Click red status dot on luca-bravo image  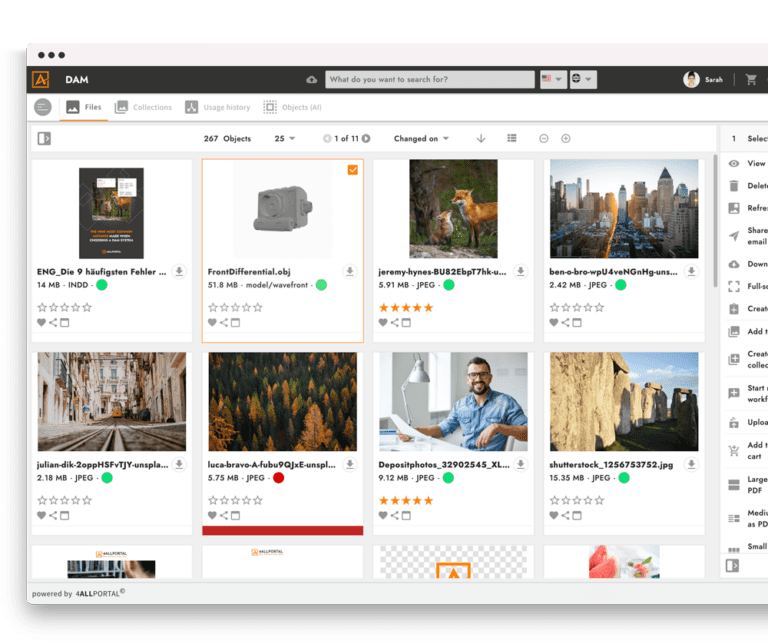278,478
